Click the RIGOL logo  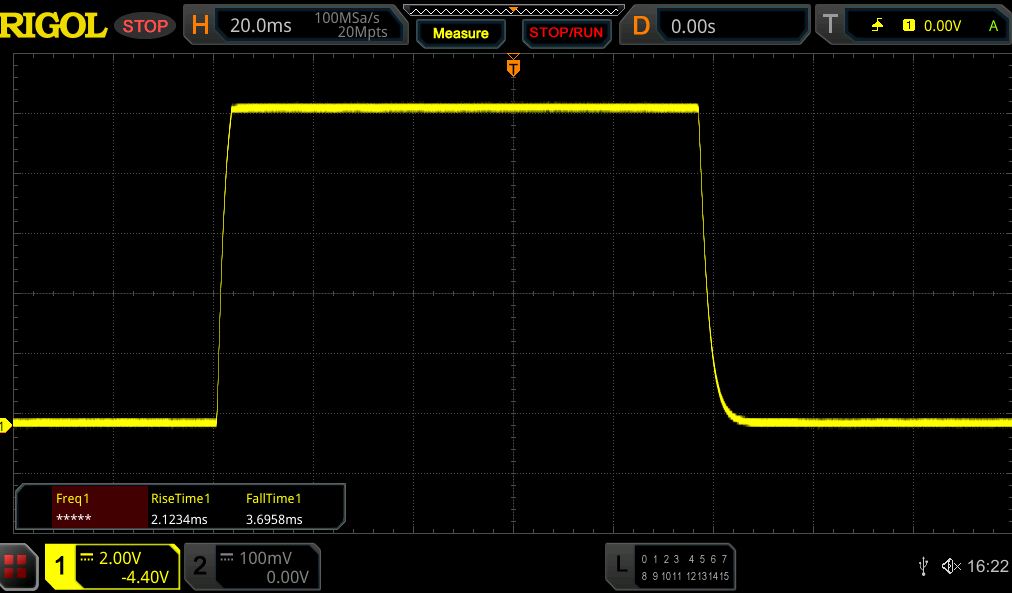53,26
